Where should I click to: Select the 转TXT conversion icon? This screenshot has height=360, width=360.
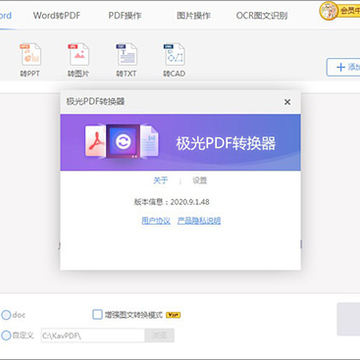(126, 60)
